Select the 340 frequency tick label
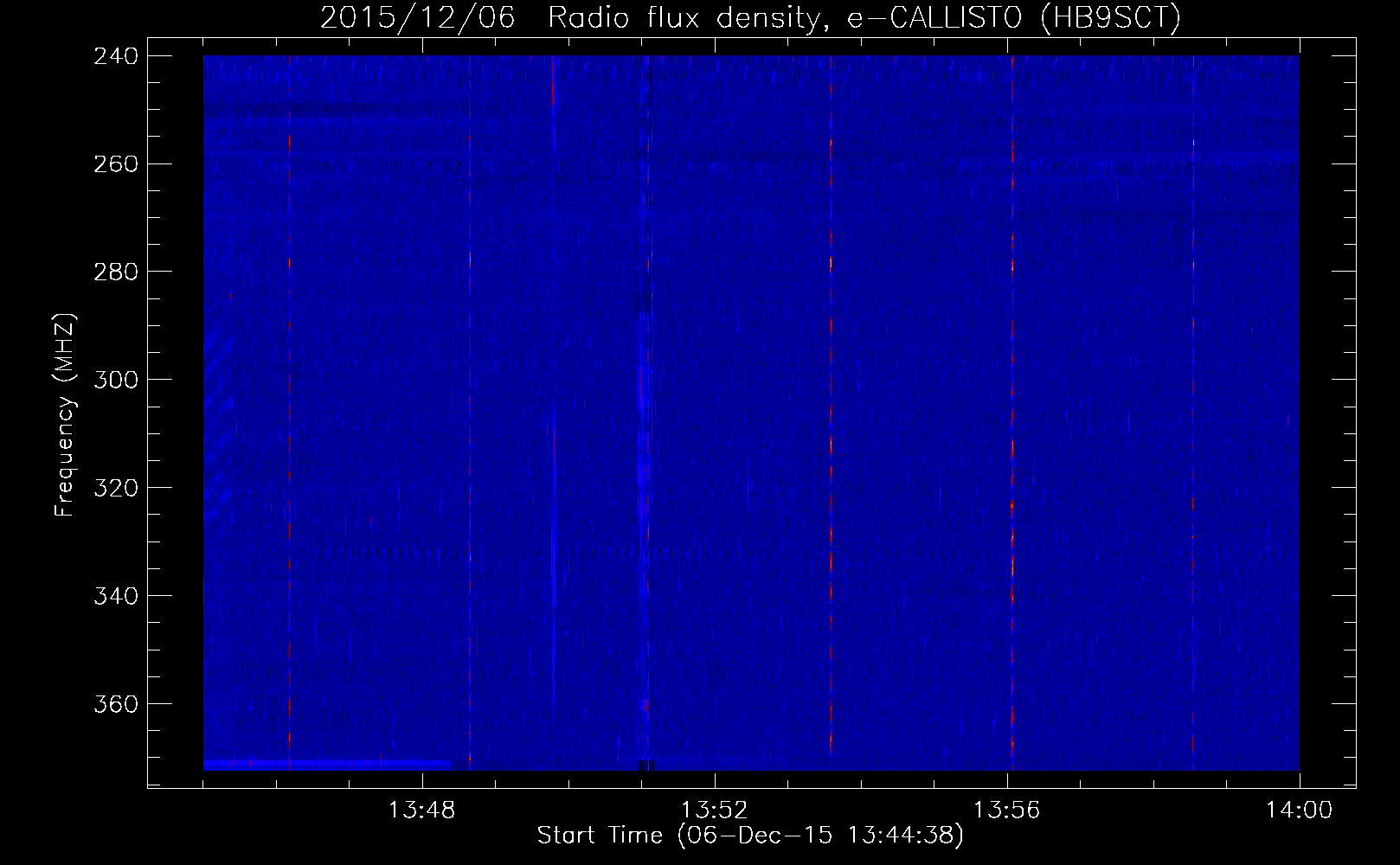 [x=116, y=597]
